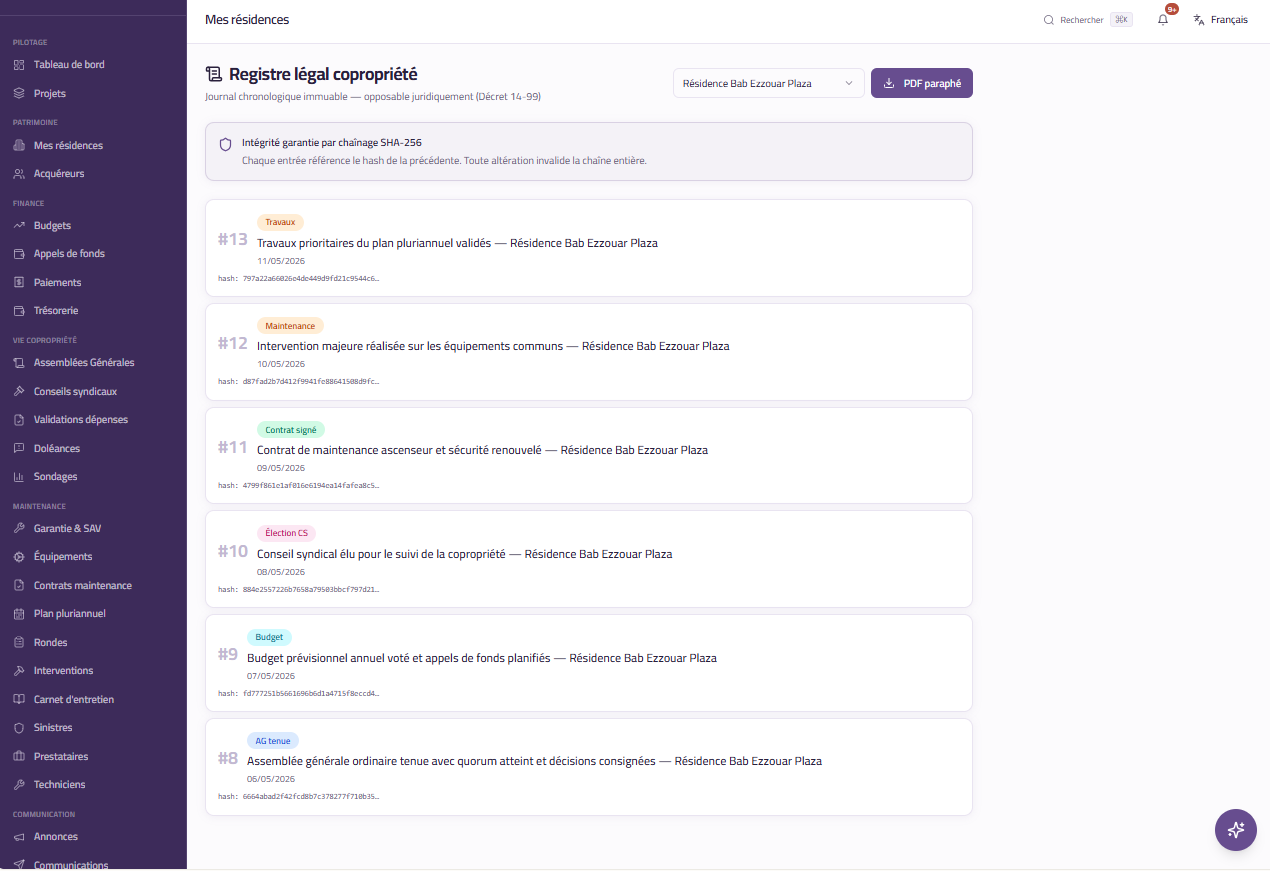Click the Projets layers icon
The height and width of the screenshot is (871, 1270).
[x=19, y=93]
